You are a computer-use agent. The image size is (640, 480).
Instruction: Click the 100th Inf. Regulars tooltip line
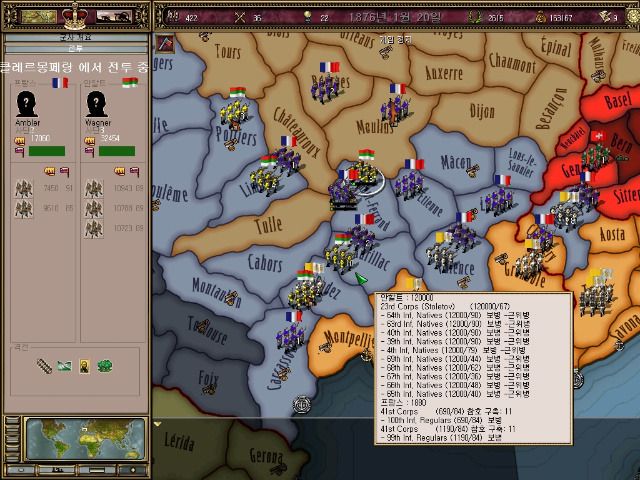click(x=441, y=420)
